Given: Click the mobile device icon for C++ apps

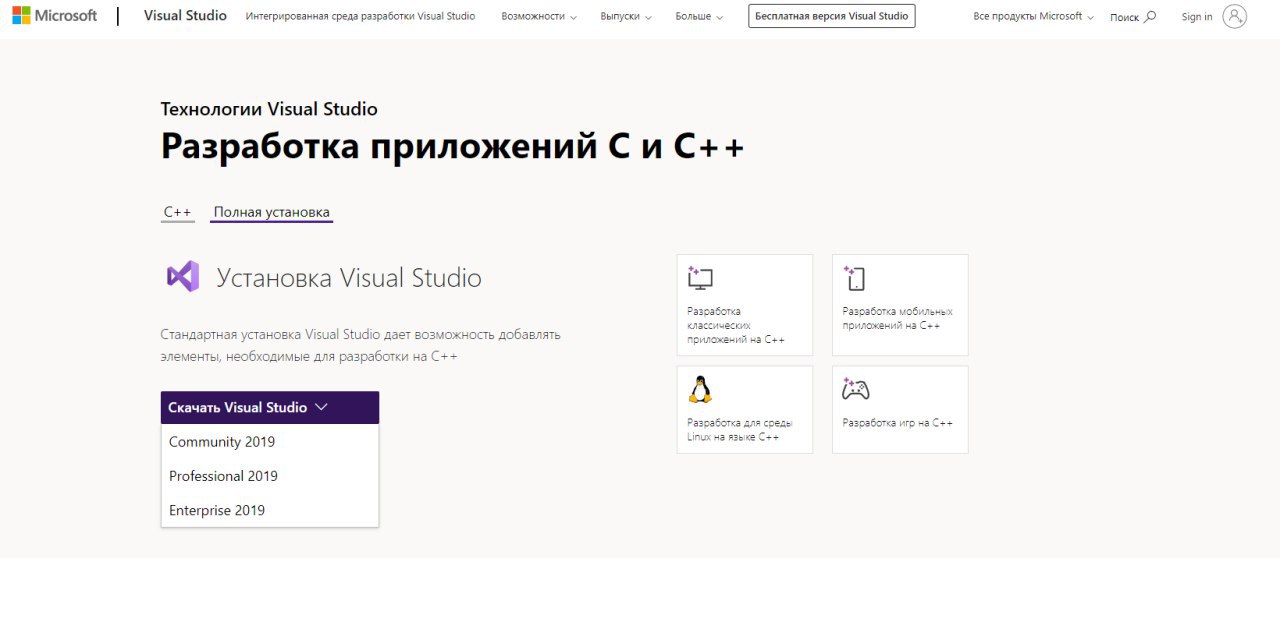Looking at the screenshot, I should tap(853, 278).
